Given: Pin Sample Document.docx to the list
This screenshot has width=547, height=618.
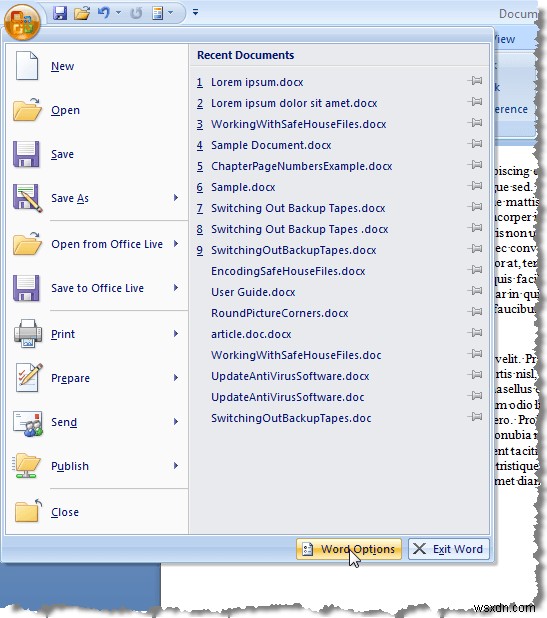Looking at the screenshot, I should click(x=475, y=144).
